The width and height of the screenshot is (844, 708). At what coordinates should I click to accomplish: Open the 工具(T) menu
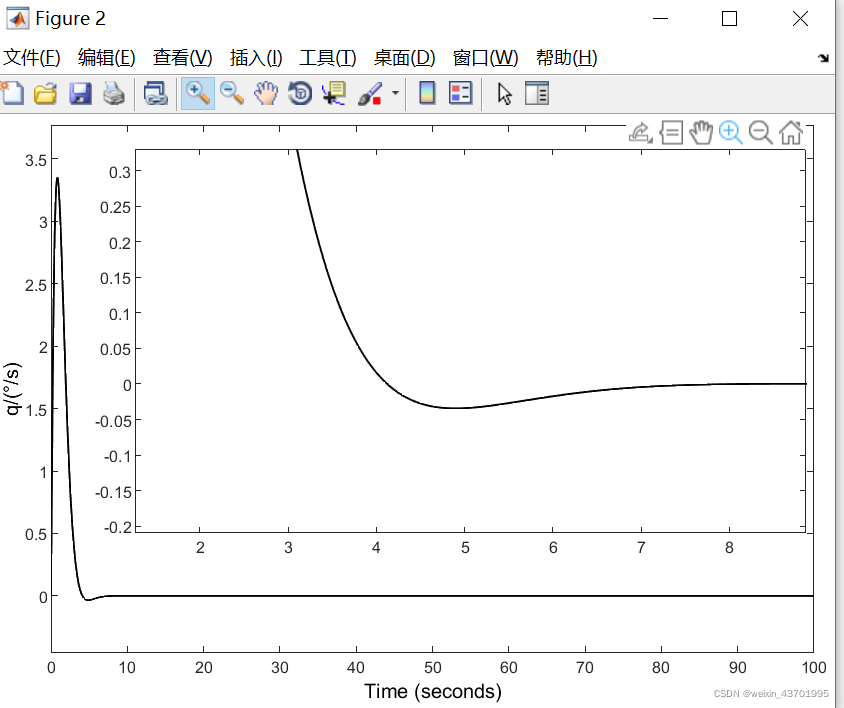coord(327,58)
